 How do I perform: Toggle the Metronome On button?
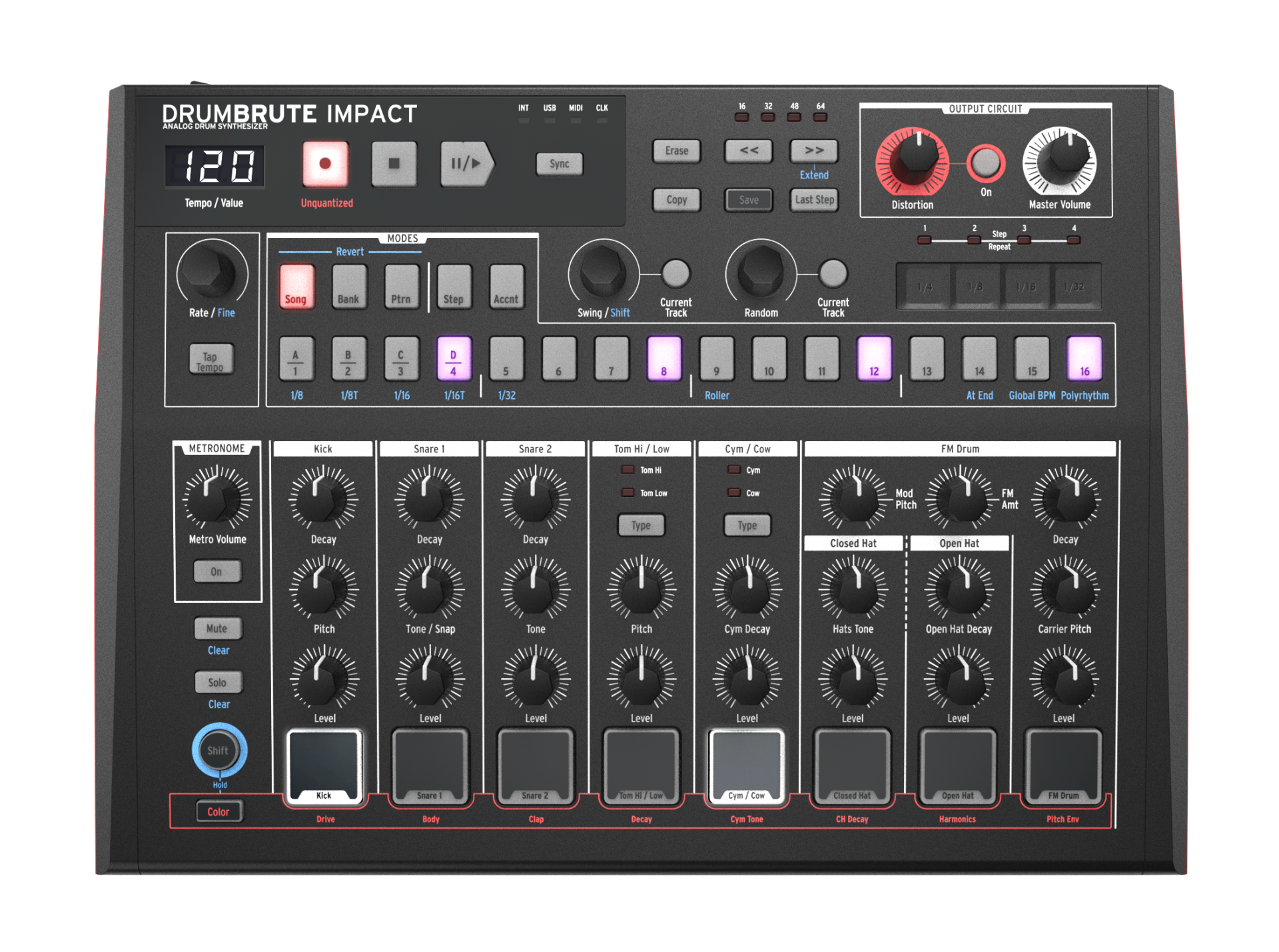216,572
